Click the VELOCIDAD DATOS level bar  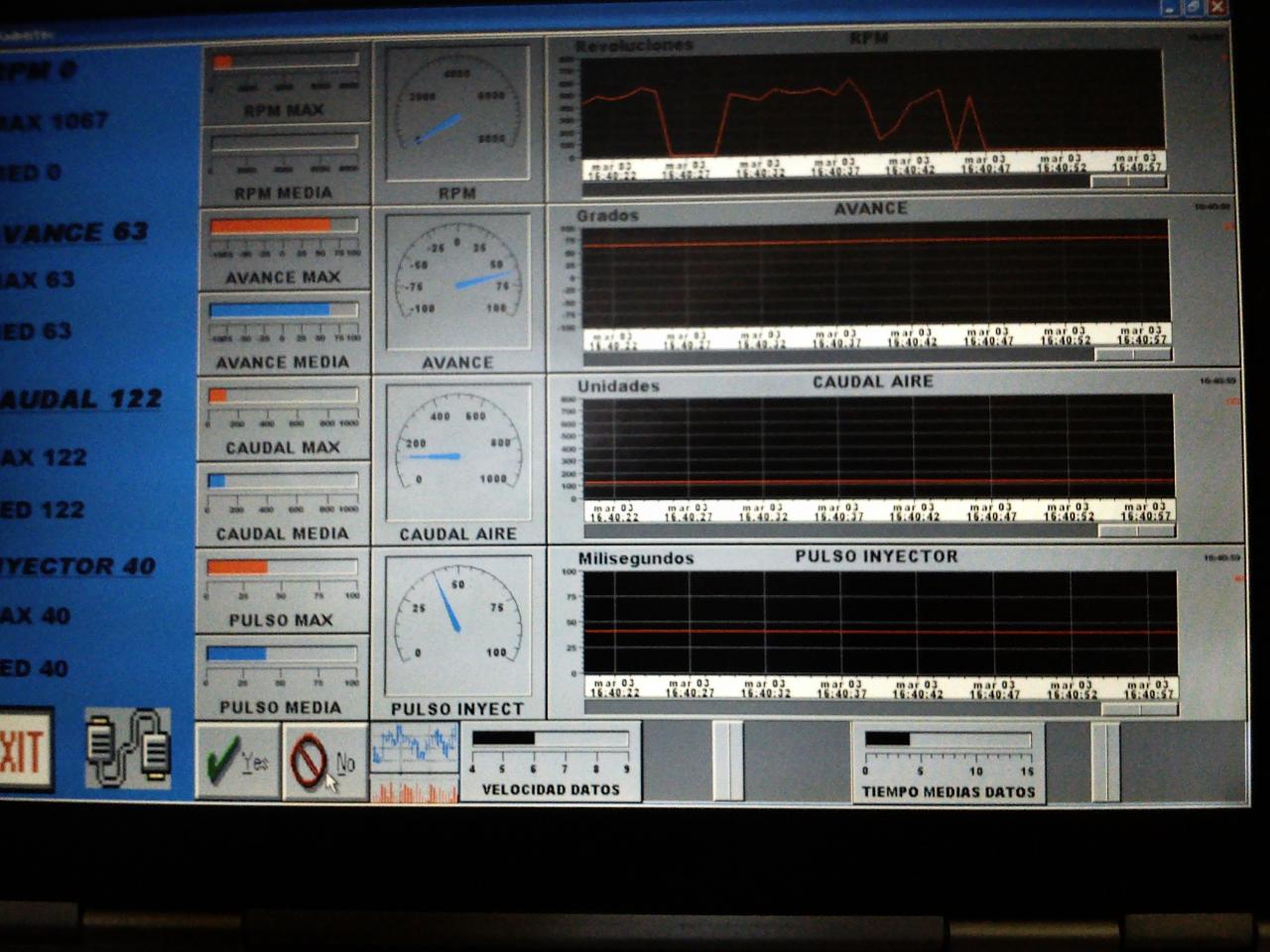click(551, 740)
